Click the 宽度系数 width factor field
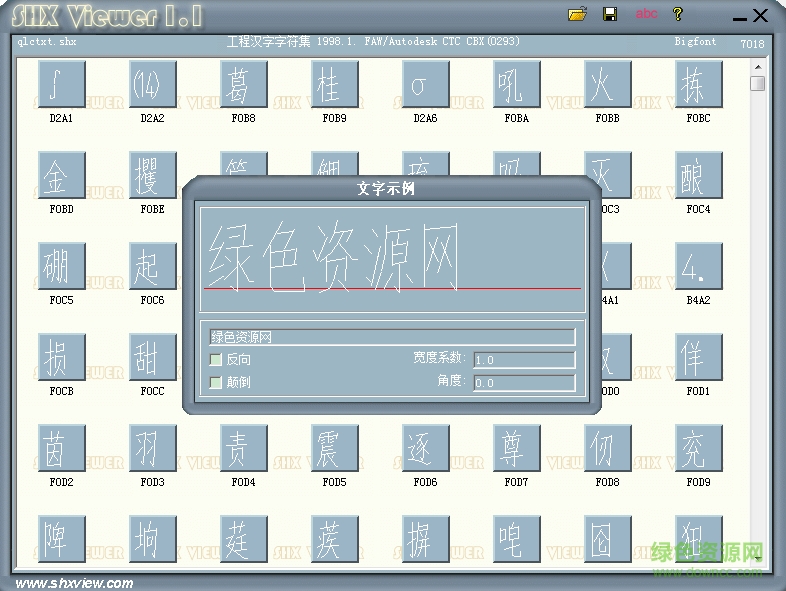Viewport: 786px width, 591px height. pyautogui.click(x=524, y=359)
